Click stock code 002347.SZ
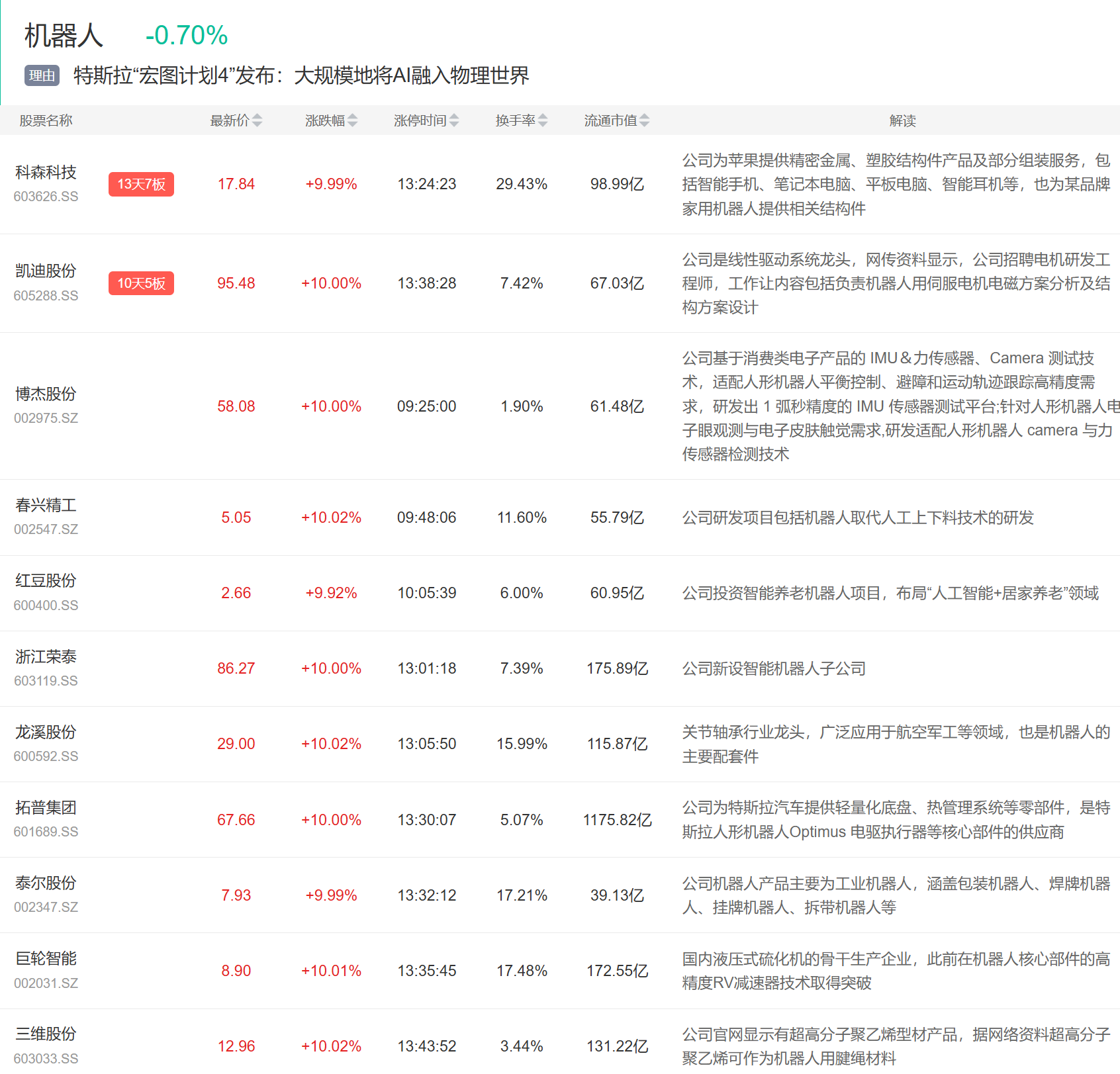The height and width of the screenshot is (1074, 1120). [46, 907]
